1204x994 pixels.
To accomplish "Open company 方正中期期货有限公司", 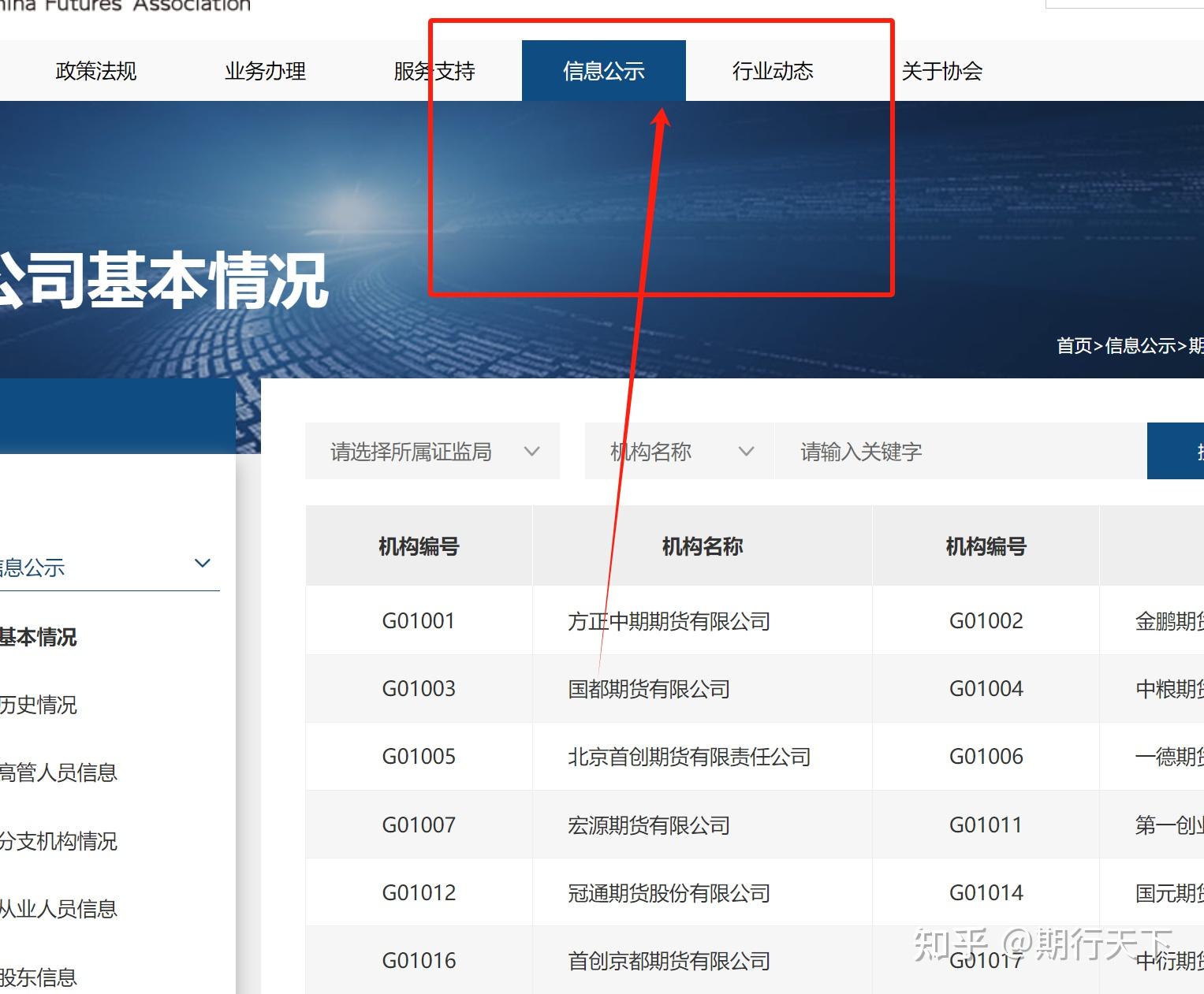I will tap(669, 621).
